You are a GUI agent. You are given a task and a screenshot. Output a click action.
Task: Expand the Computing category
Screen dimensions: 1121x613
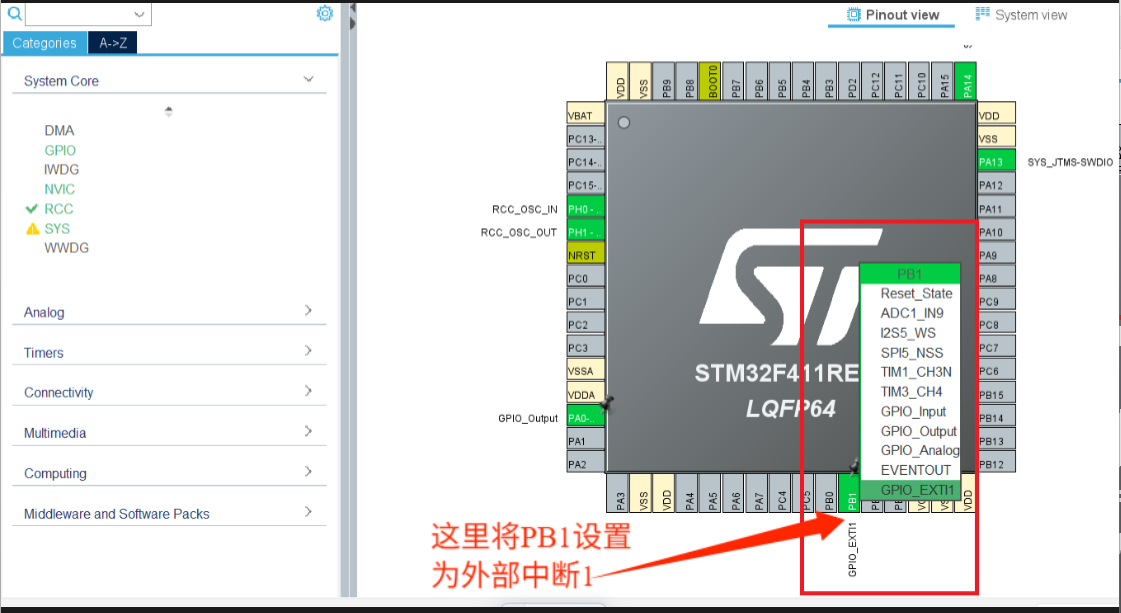[x=169, y=473]
